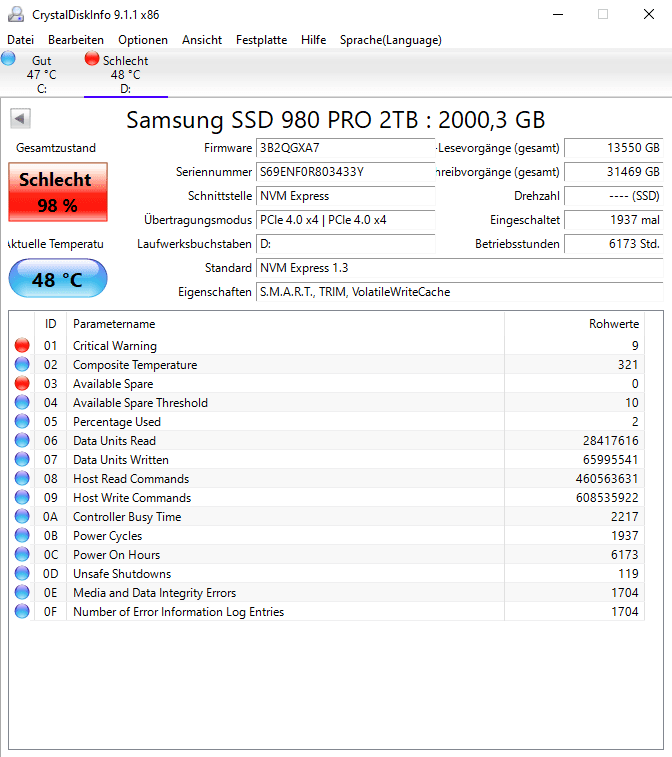The height and width of the screenshot is (757, 672).
Task: Click the blue indicator for Percentage Used
Action: [x=22, y=421]
